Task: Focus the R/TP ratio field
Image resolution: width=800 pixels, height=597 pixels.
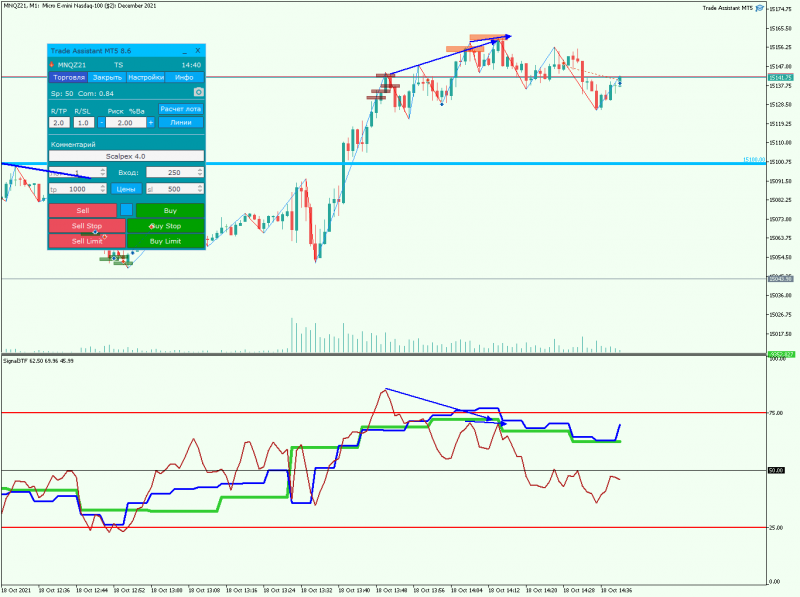Action: click(x=59, y=122)
